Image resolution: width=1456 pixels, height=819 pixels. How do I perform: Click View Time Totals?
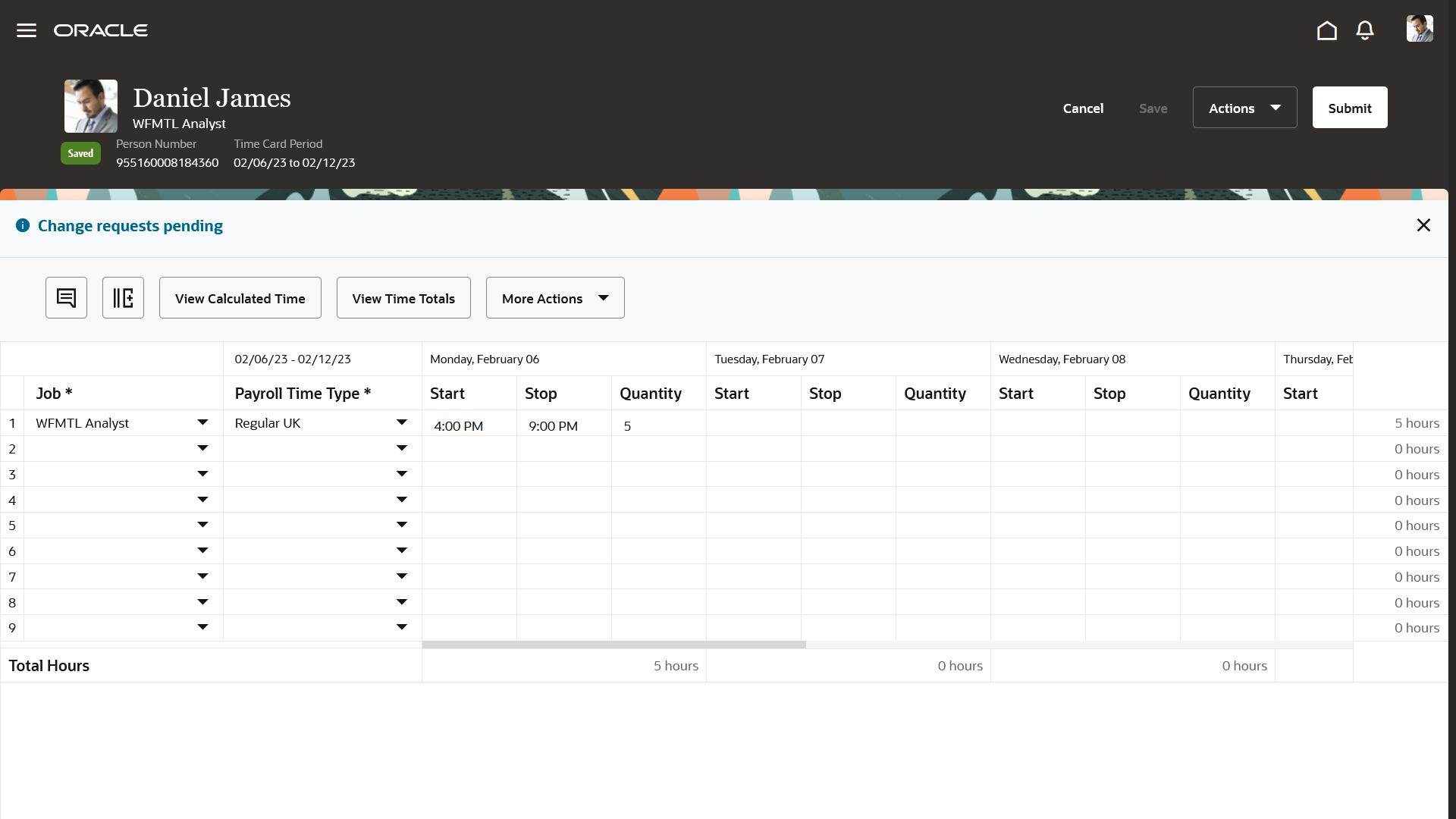[403, 297]
